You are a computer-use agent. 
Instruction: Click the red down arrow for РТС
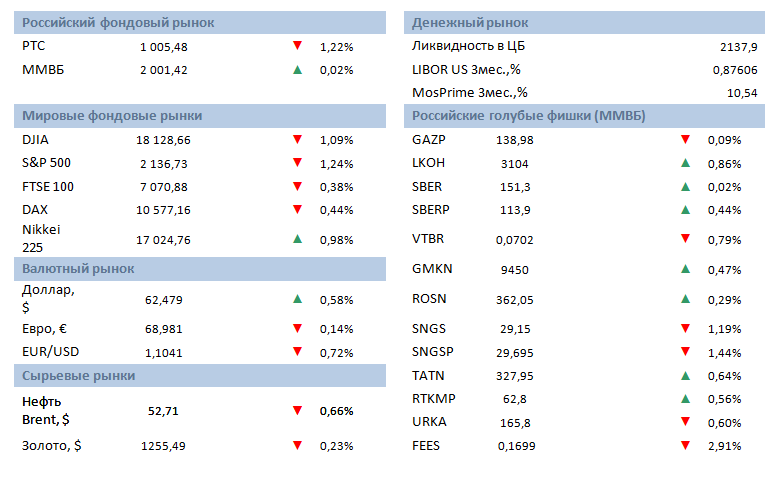pyautogui.click(x=297, y=46)
